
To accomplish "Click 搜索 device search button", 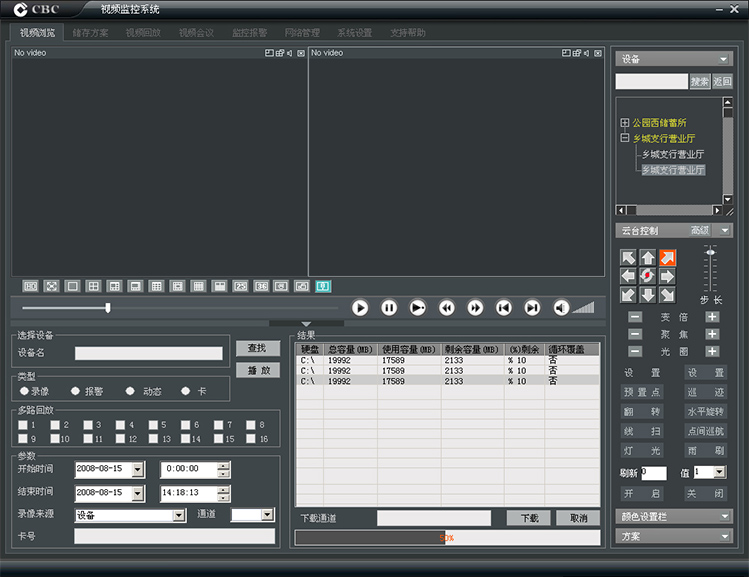I will (x=700, y=82).
